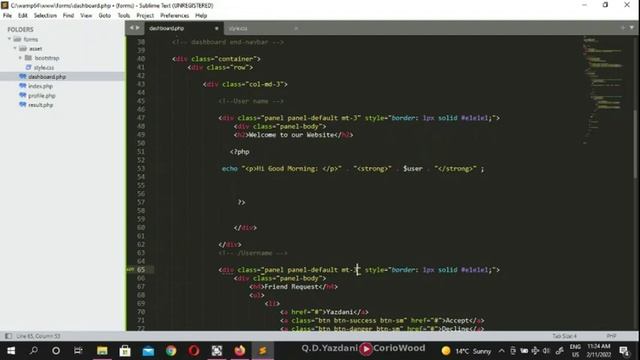This screenshot has width=640, height=360.
Task: Click the network tray icon
Action: click(x=535, y=351)
